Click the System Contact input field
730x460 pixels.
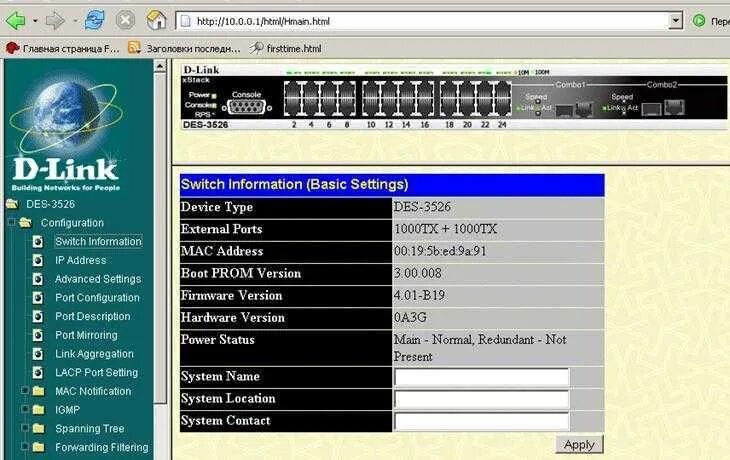click(x=481, y=421)
